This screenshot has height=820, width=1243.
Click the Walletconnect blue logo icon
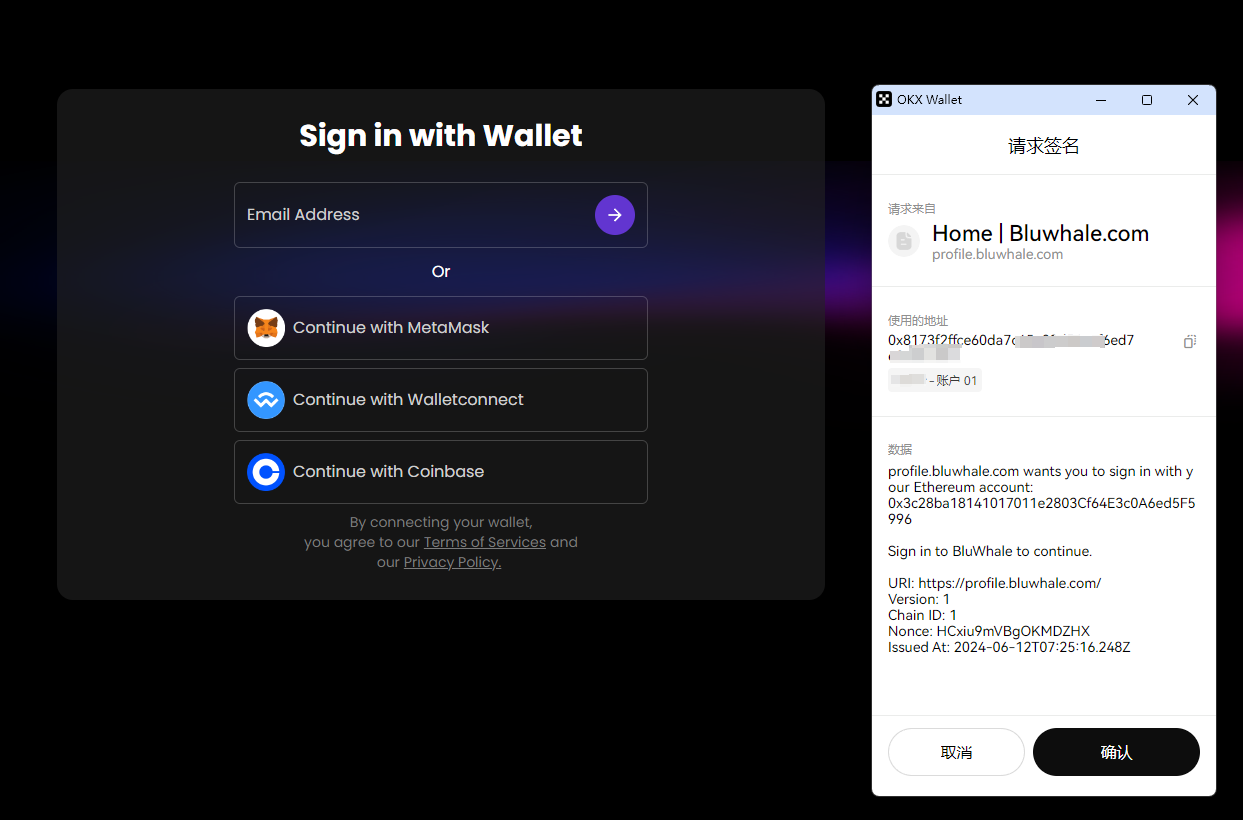tap(266, 400)
